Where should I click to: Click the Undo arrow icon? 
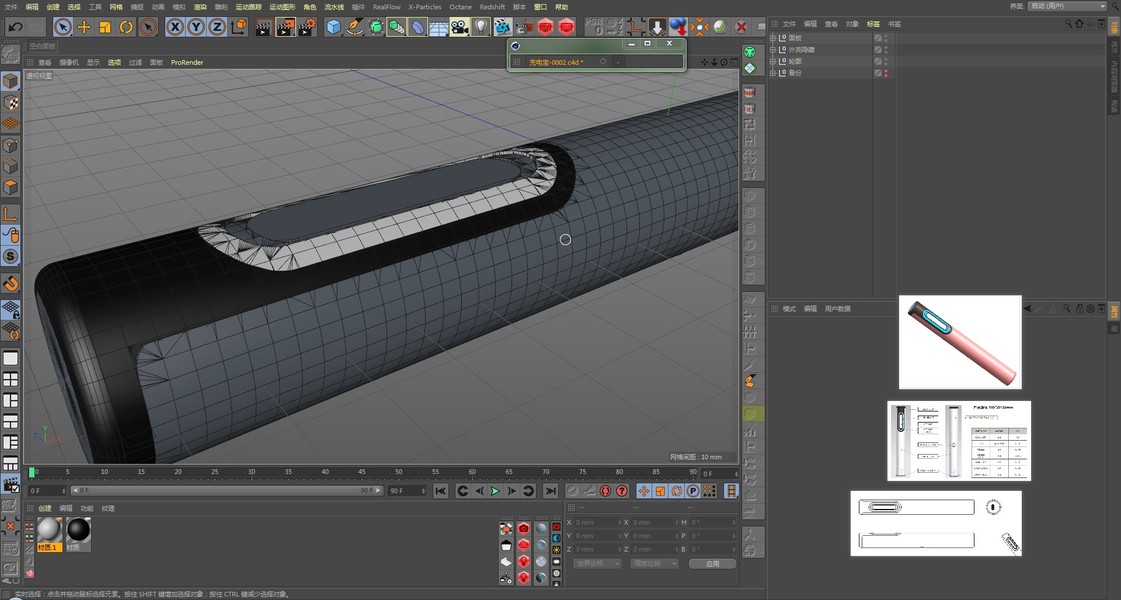[x=15, y=27]
